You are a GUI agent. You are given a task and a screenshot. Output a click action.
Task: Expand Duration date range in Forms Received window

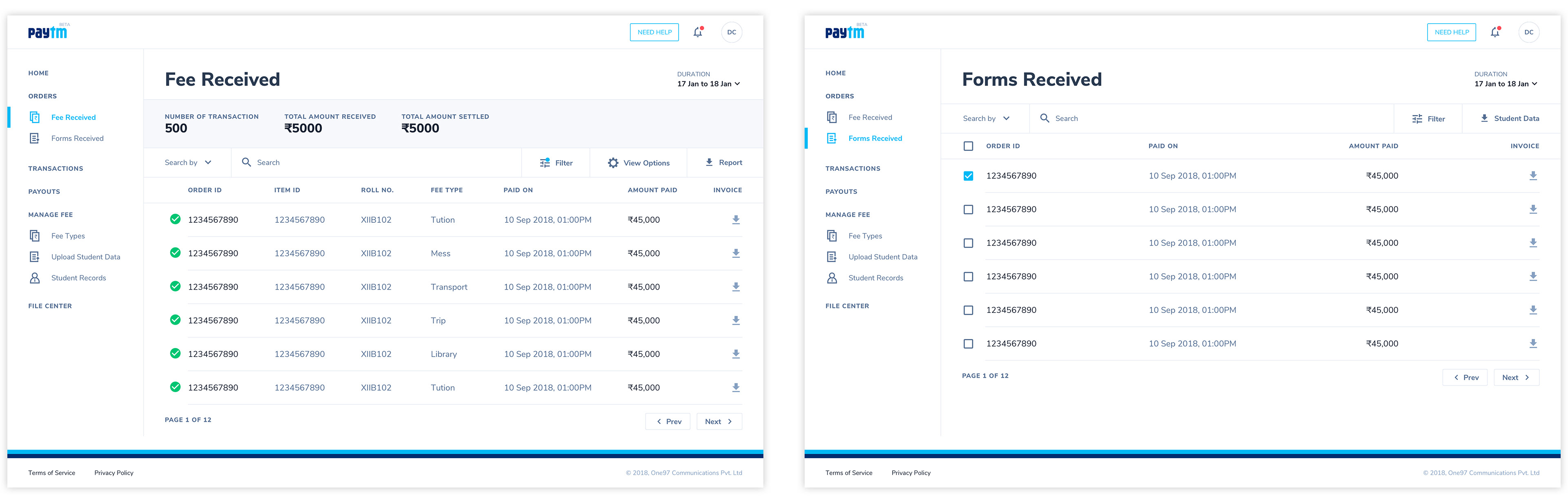(1506, 84)
